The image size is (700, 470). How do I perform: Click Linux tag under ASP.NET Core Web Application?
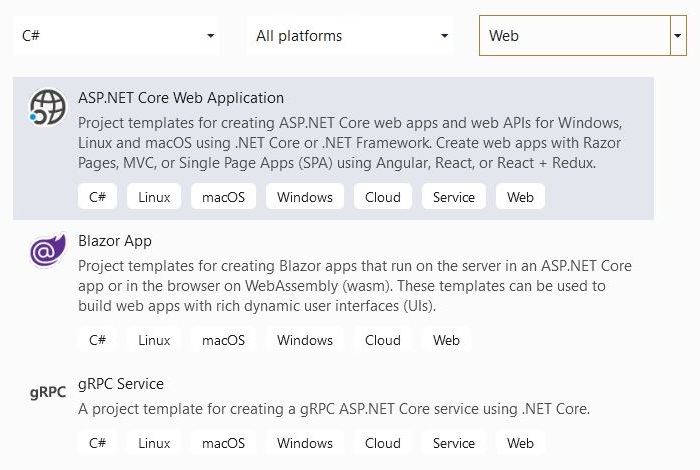point(154,196)
